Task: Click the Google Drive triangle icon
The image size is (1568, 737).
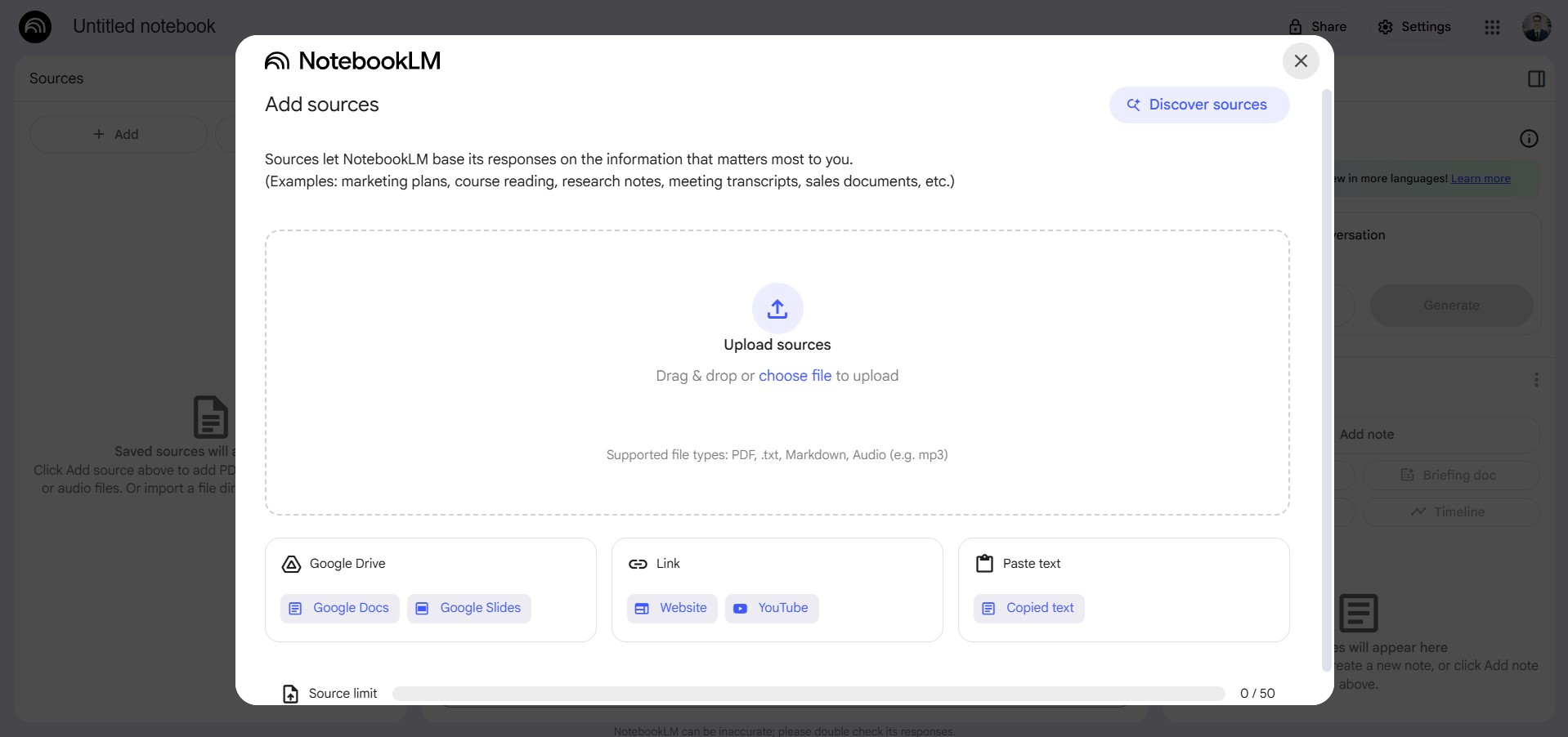Action: click(x=292, y=564)
